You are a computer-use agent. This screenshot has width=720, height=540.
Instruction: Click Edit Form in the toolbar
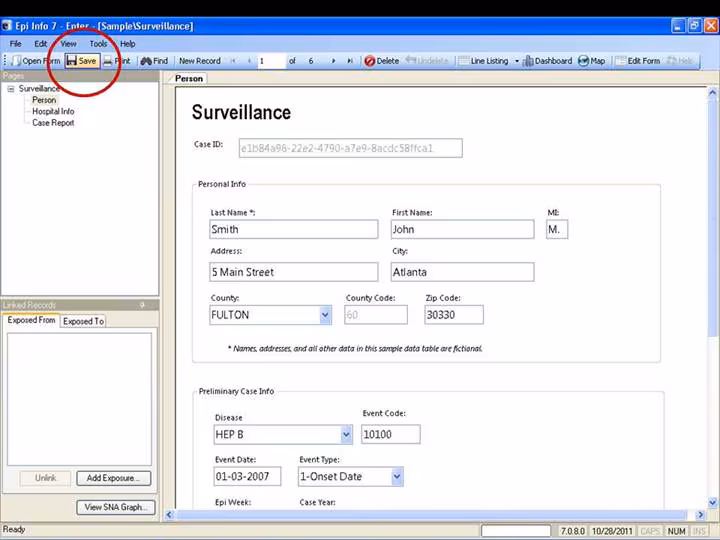(x=637, y=61)
